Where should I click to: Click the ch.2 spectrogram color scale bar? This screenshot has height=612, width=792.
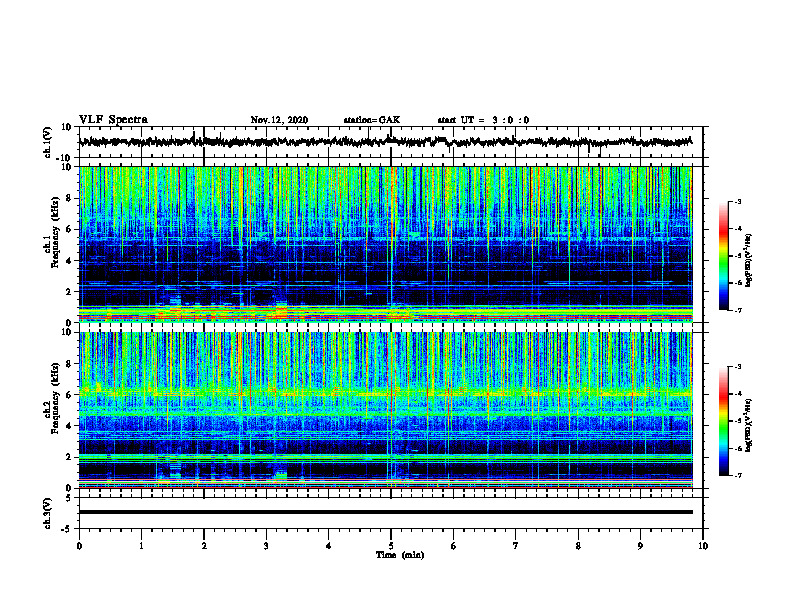(723, 421)
